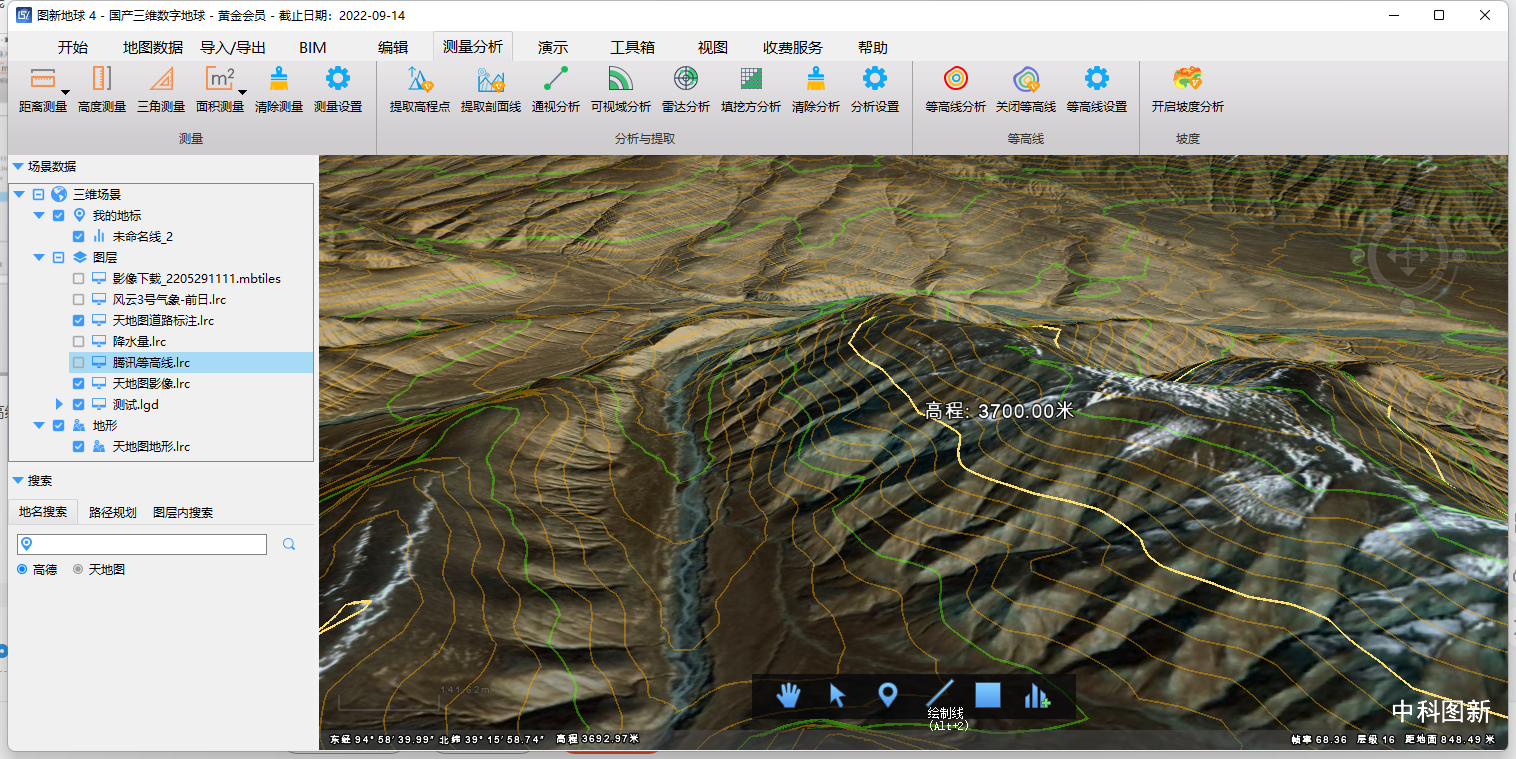The height and width of the screenshot is (759, 1516).
Task: Select the arrow pointer tool in bottom toolbar
Action: click(x=838, y=695)
